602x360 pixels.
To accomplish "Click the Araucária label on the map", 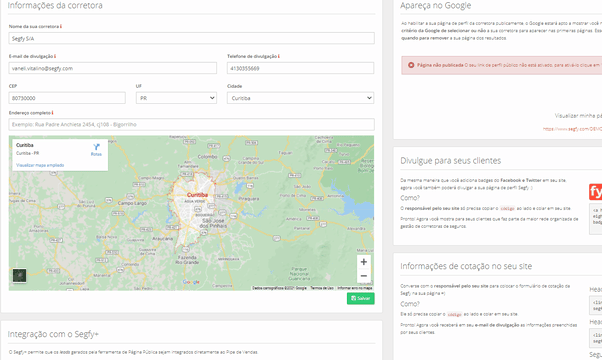I will coord(162,239).
